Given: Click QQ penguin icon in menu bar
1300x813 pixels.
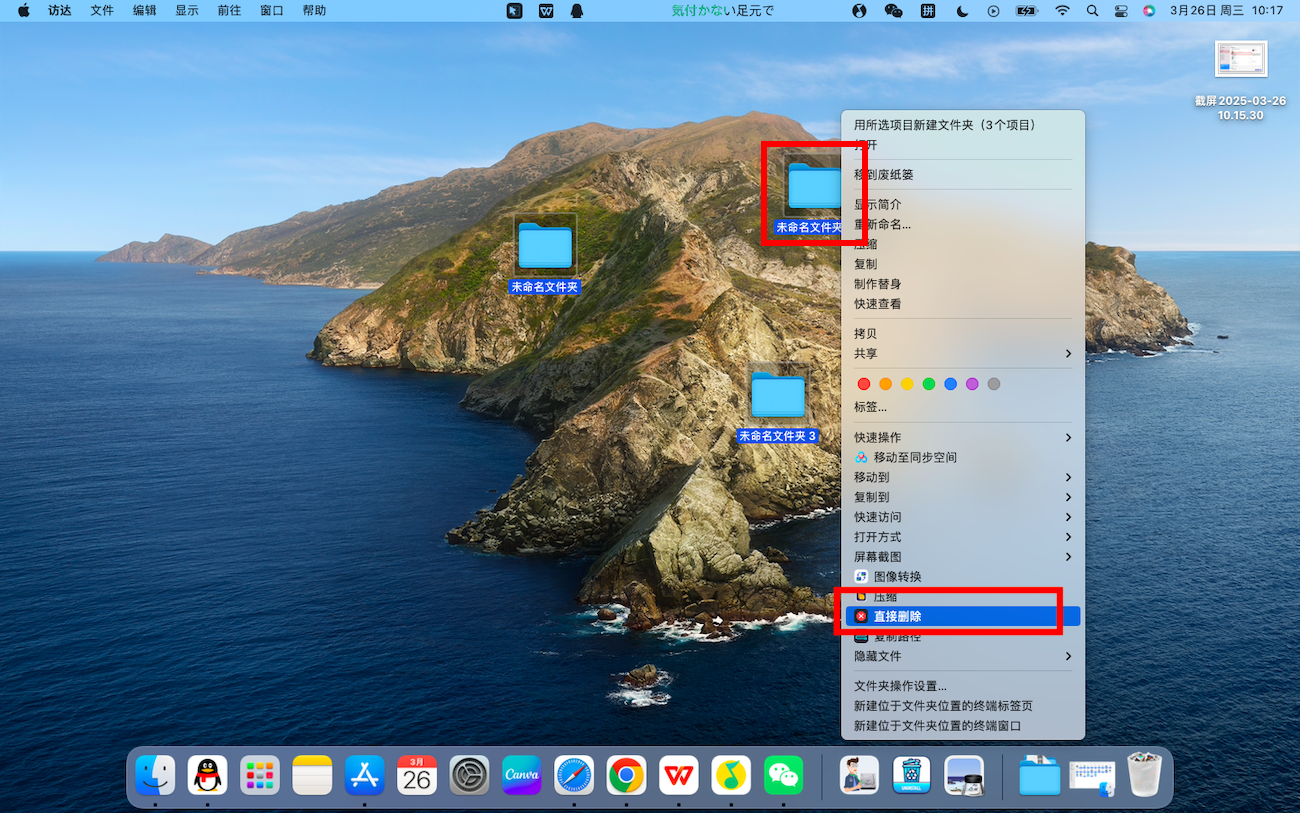Looking at the screenshot, I should (x=577, y=11).
